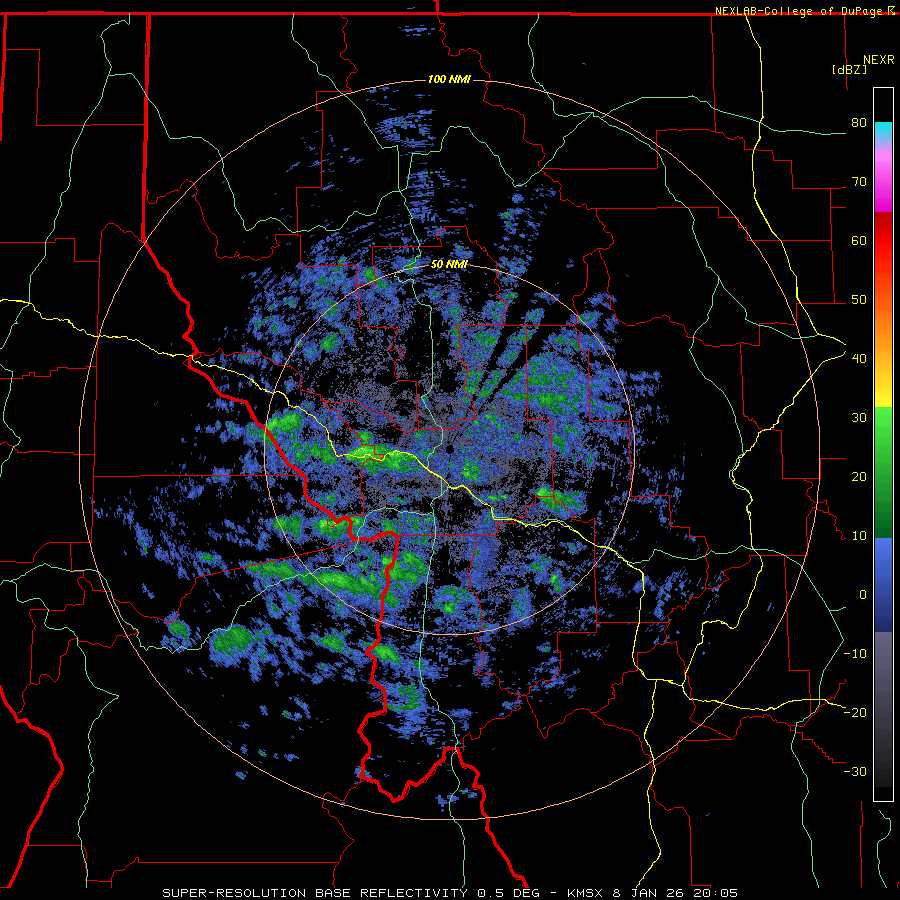Image resolution: width=900 pixels, height=900 pixels.
Task: Click the -10 dBZ scale value
Action: coord(855,654)
